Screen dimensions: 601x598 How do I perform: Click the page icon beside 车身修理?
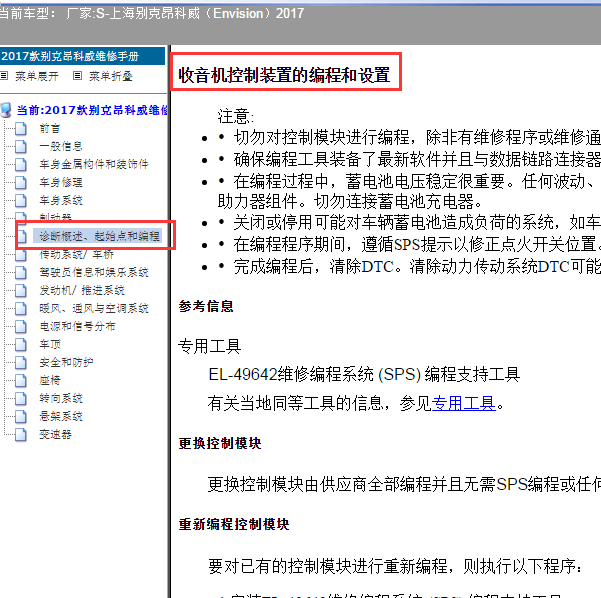(x=21, y=182)
